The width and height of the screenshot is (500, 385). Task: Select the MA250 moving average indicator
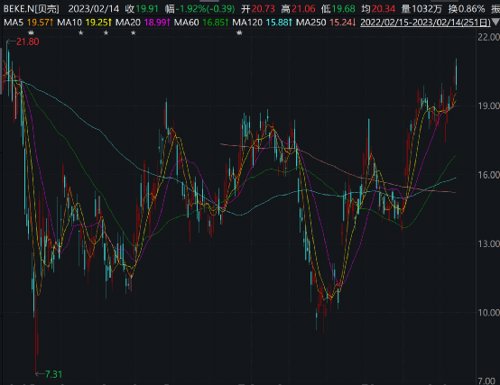click(326, 23)
